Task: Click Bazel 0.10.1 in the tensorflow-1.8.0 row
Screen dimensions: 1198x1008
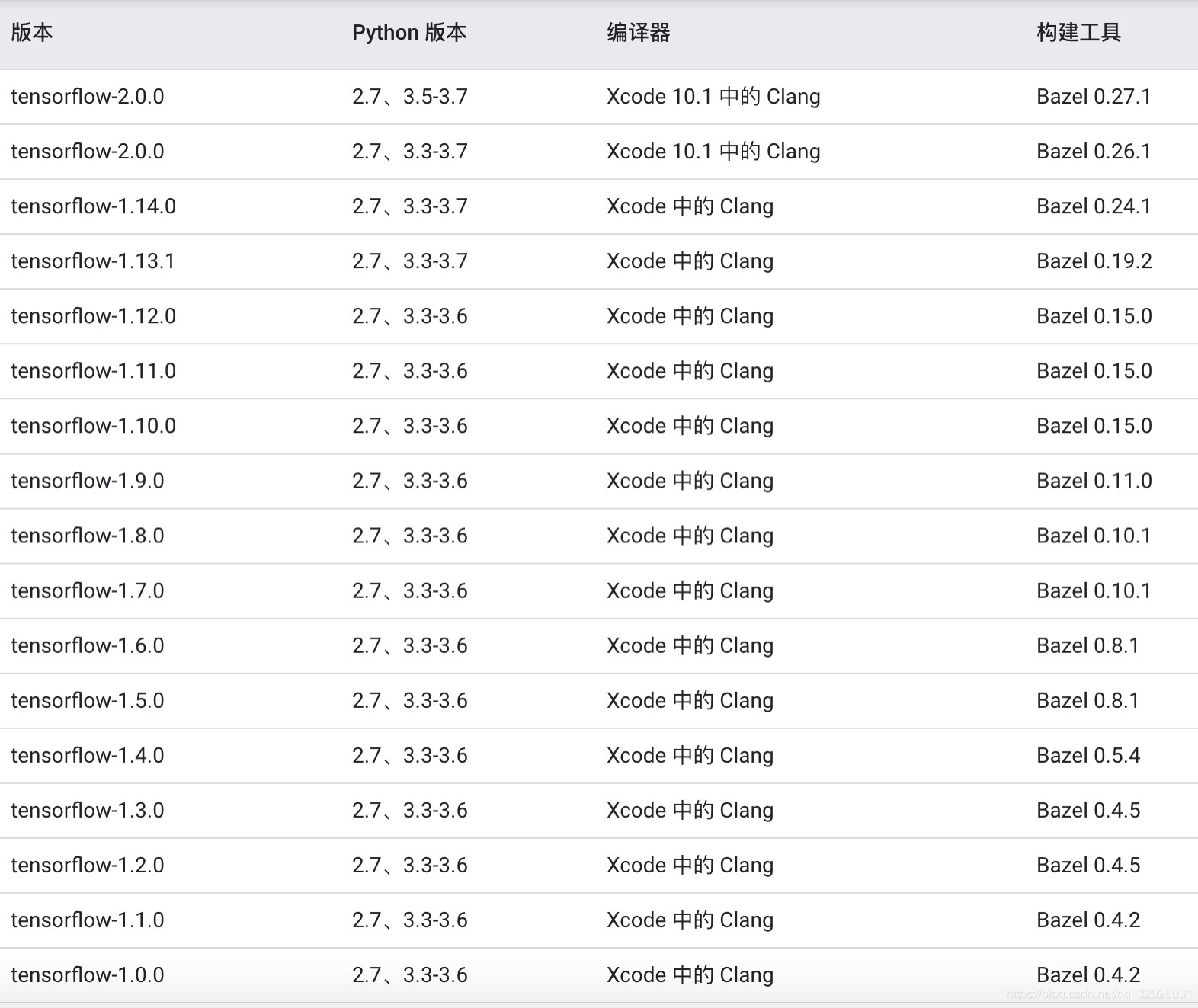Action: coord(1094,536)
